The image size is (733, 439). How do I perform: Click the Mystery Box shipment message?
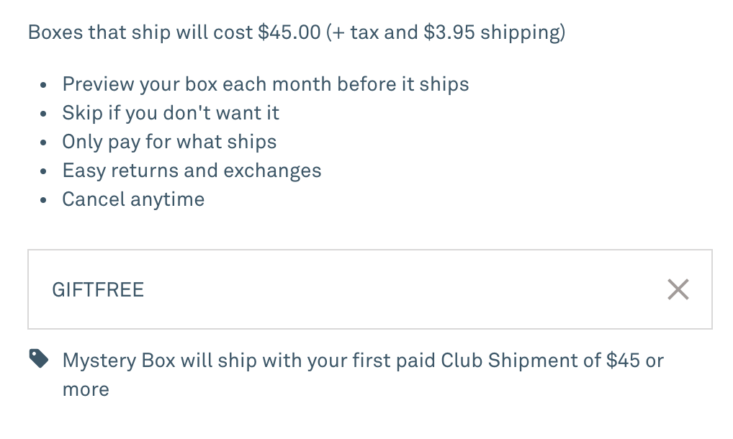(363, 374)
